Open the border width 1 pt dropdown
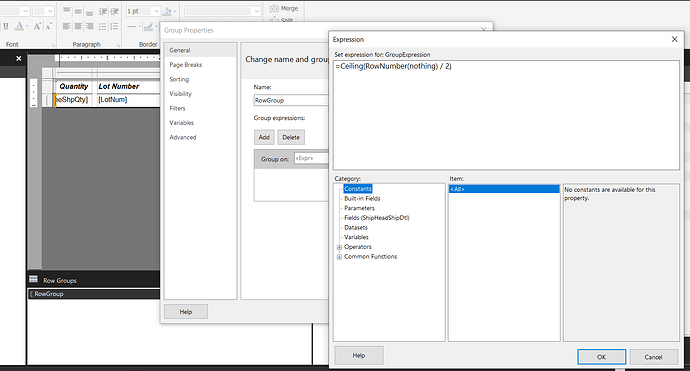This screenshot has width=690, height=371. click(156, 11)
